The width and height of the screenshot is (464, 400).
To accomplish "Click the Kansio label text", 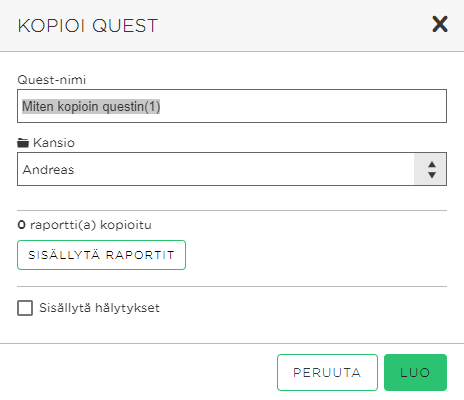I will pos(54,143).
